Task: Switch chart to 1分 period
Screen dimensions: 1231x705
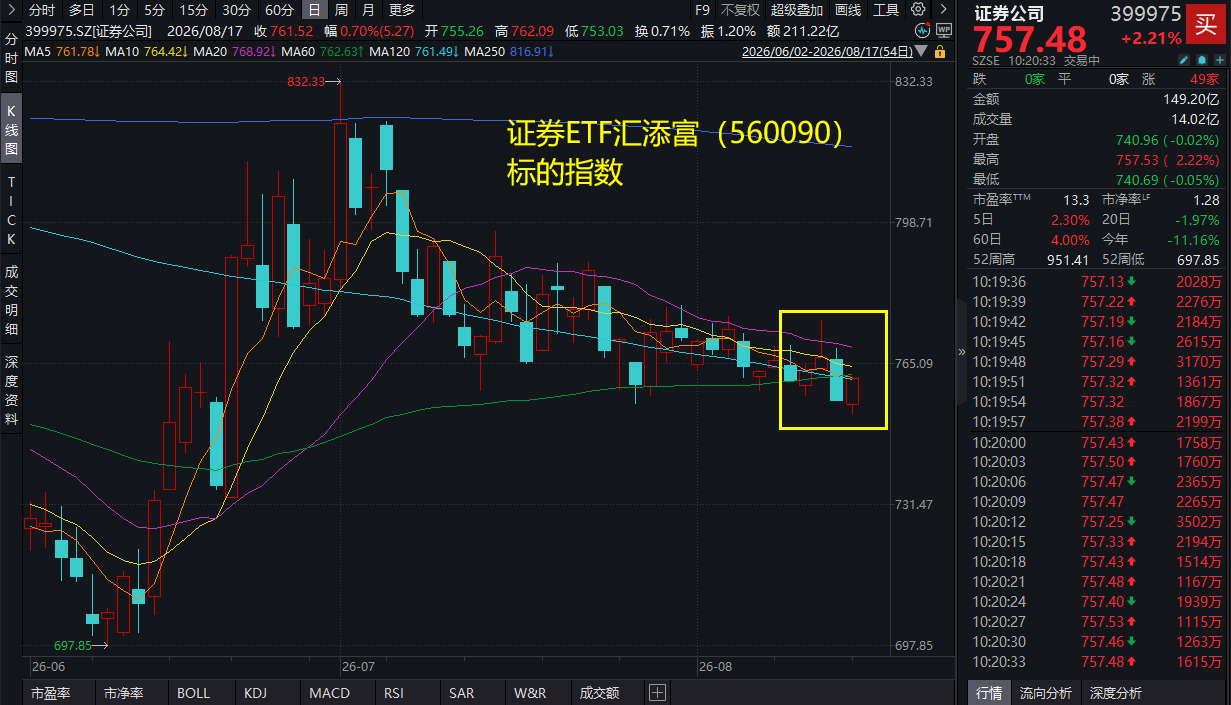Action: click(120, 10)
